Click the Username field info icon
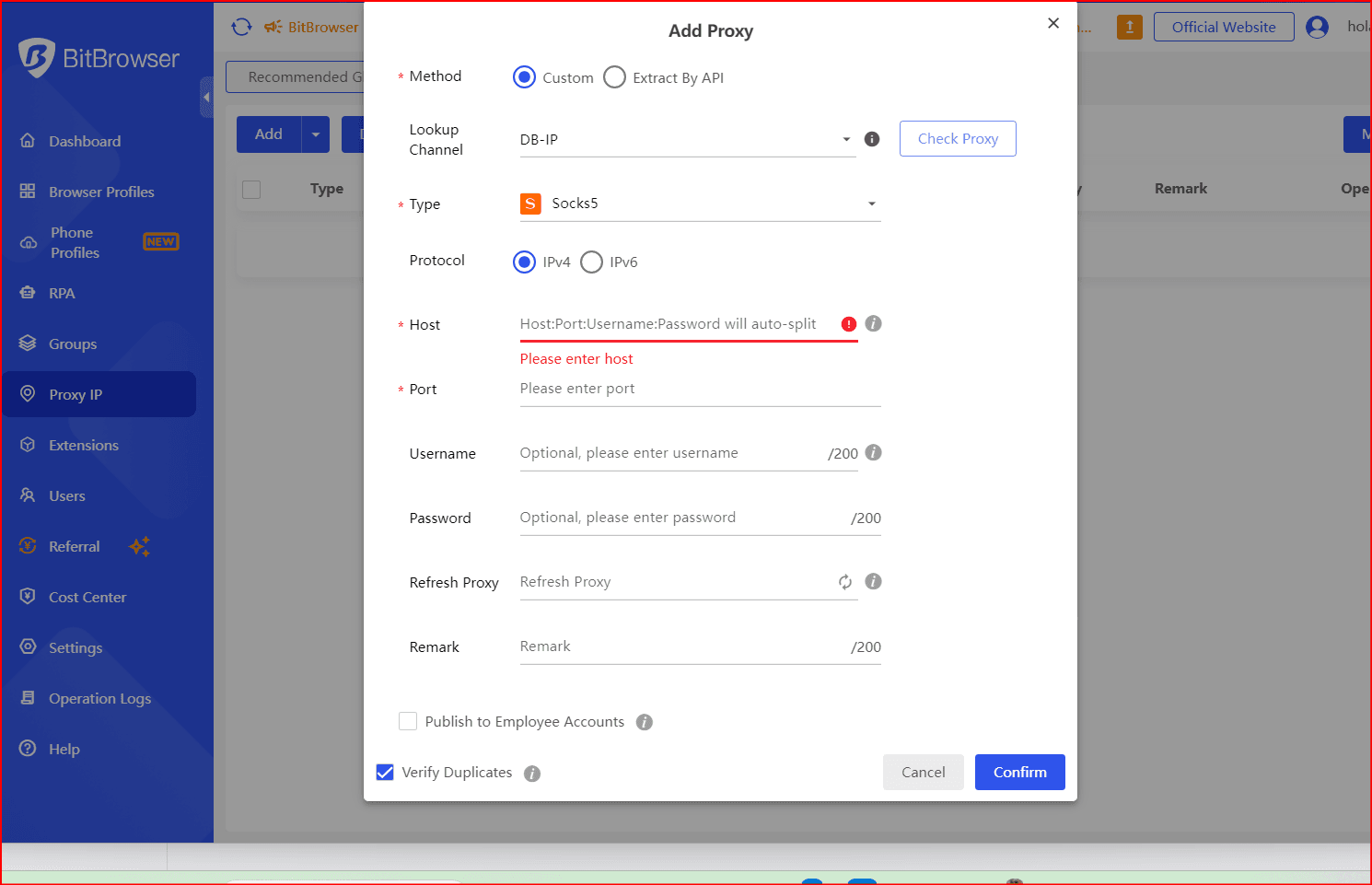Image resolution: width=1372 pixels, height=885 pixels. click(x=873, y=453)
